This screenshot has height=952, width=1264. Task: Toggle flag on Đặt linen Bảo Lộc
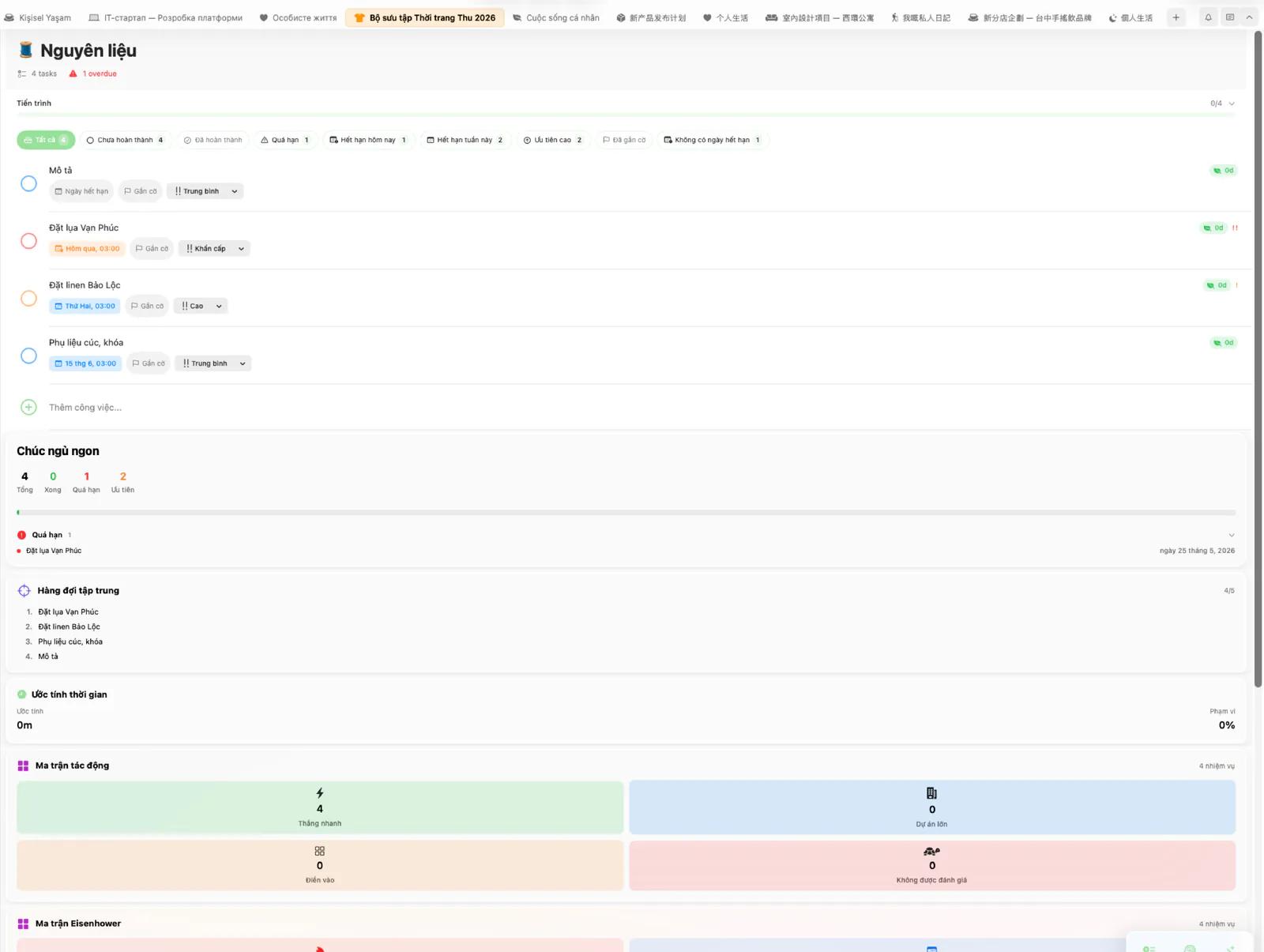coord(148,306)
